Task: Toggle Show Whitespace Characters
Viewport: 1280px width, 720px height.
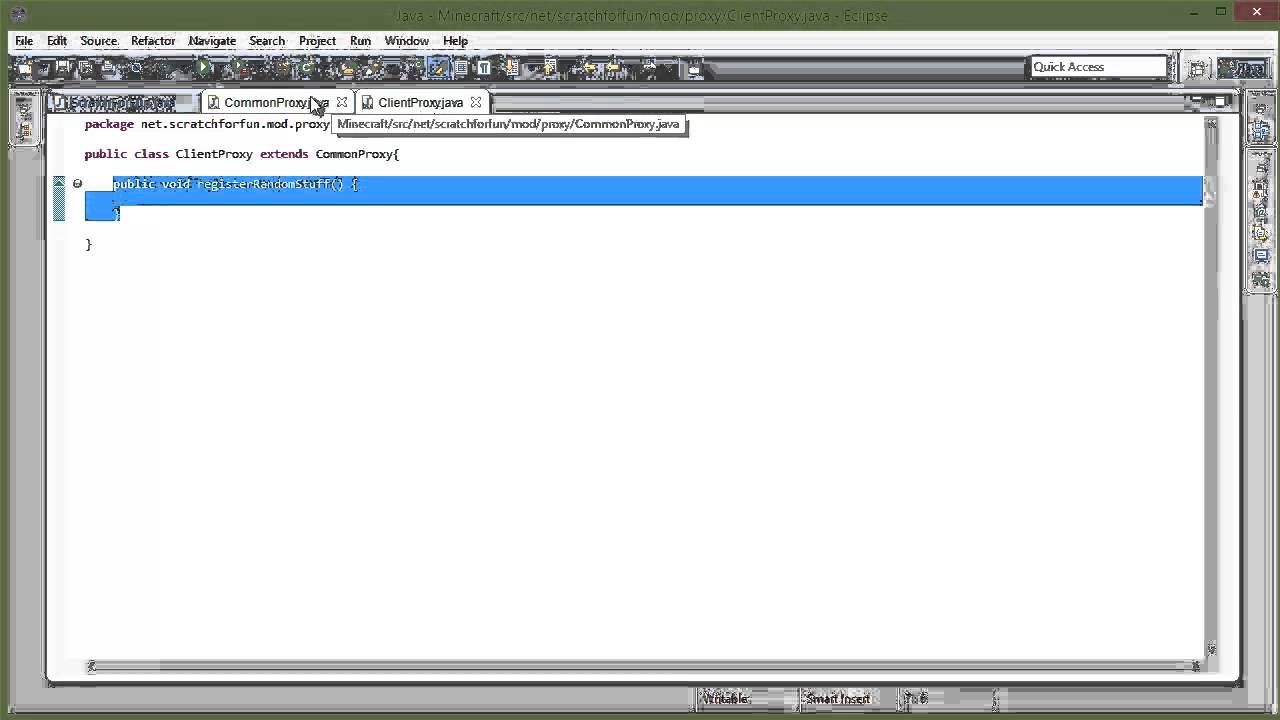Action: click(x=483, y=68)
